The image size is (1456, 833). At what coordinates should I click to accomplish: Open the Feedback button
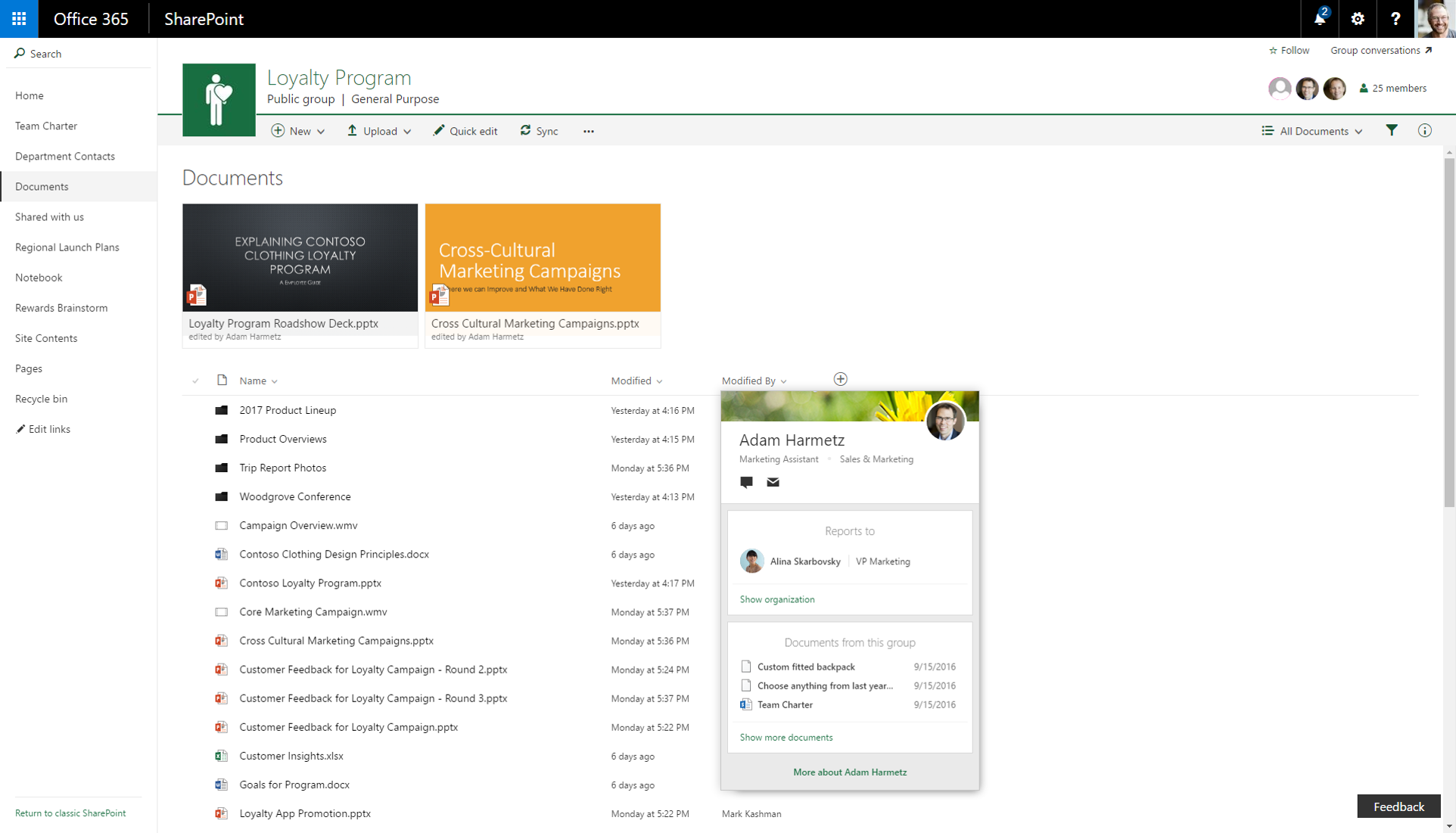click(x=1398, y=806)
